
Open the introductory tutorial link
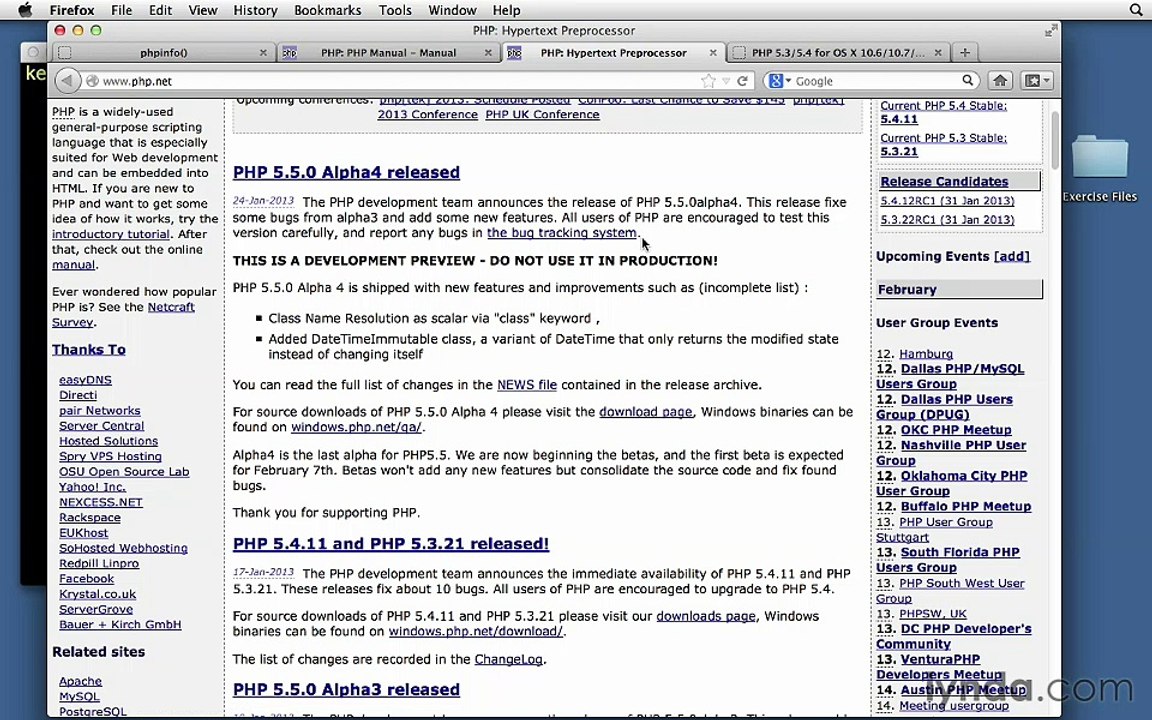111,234
